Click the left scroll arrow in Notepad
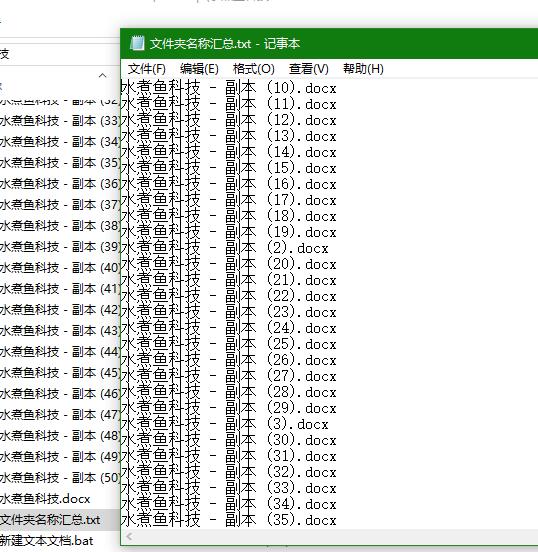This screenshot has width=538, height=552. click(129, 537)
